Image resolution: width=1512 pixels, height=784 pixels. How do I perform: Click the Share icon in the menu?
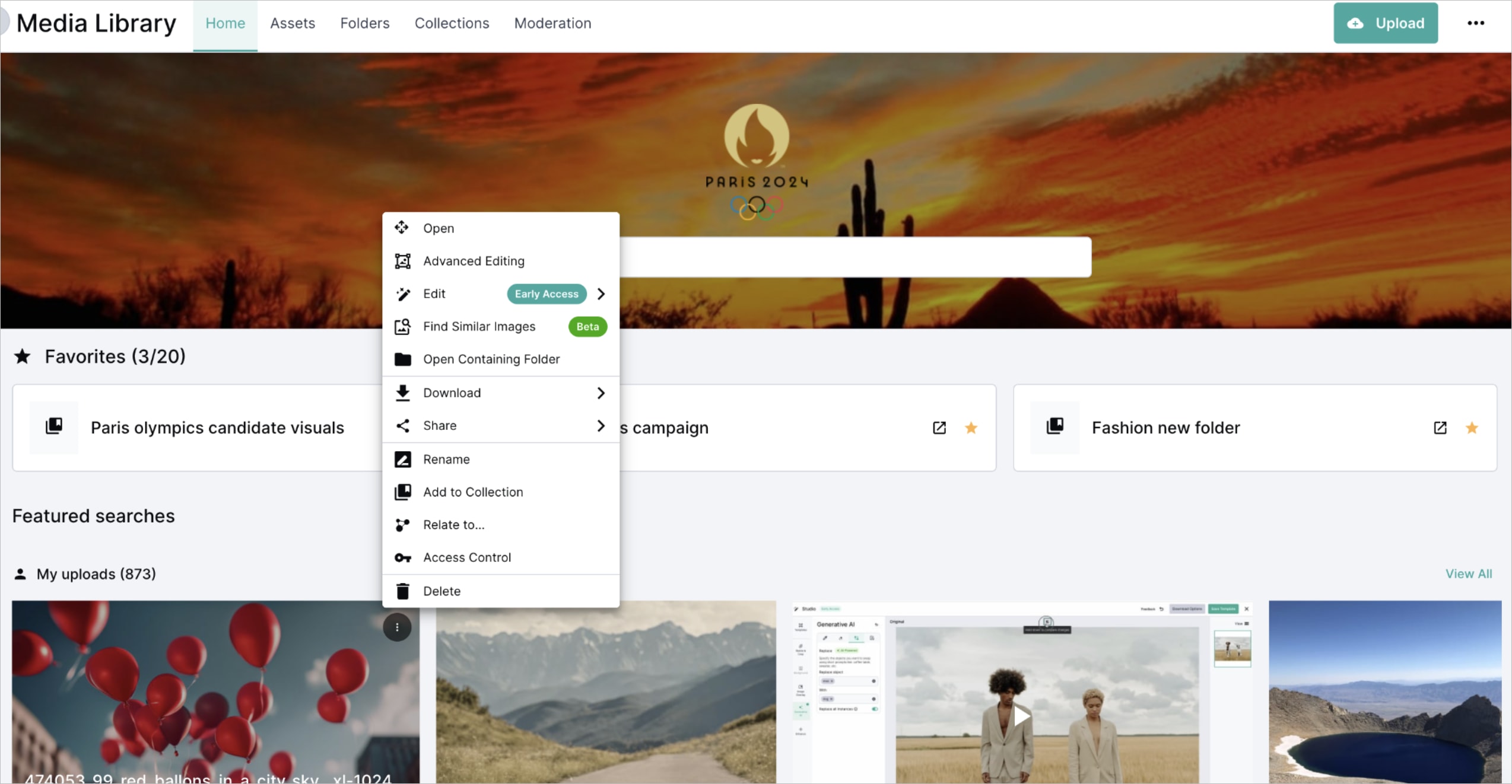(x=402, y=425)
